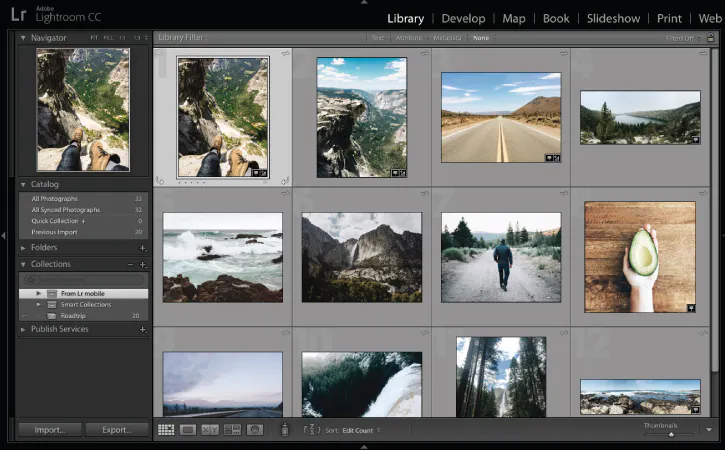This screenshot has height=450, width=725.
Task: Open the Slideshow module
Action: 613,18
